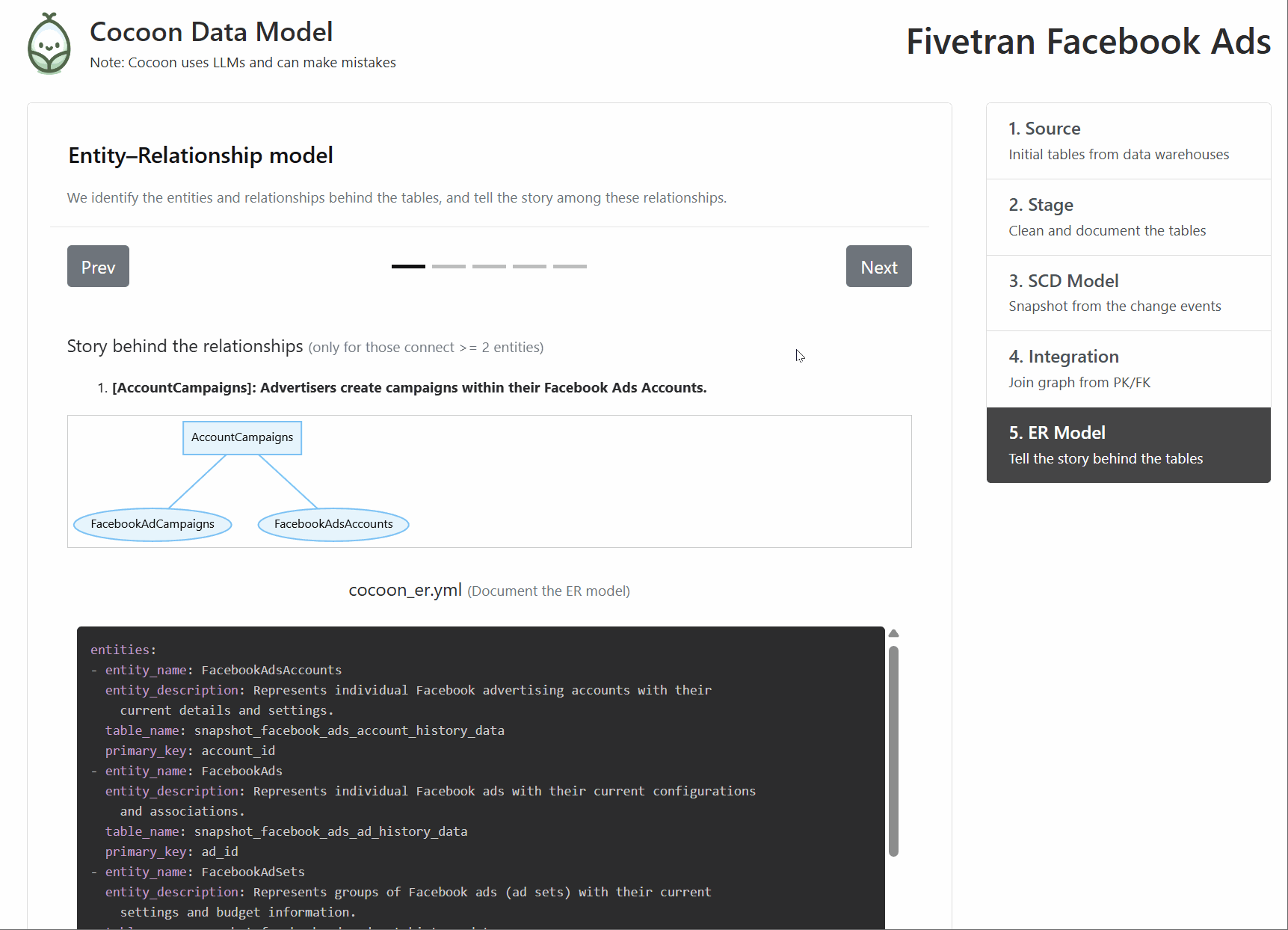Click 'entity_name: FacebookAds' YAML line
Image resolution: width=1288 pixels, height=930 pixels.
tap(194, 771)
